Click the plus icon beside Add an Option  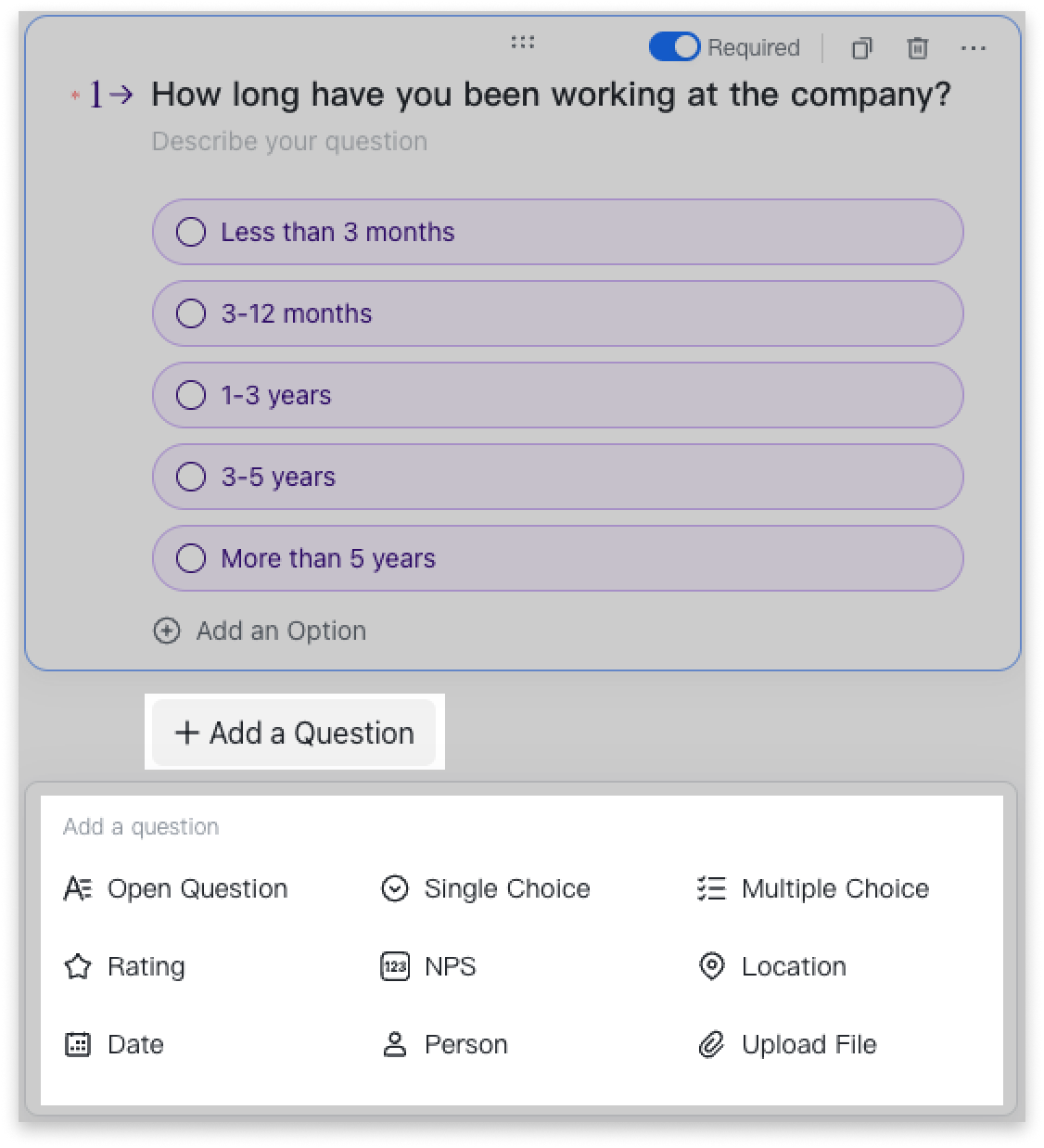[x=167, y=631]
